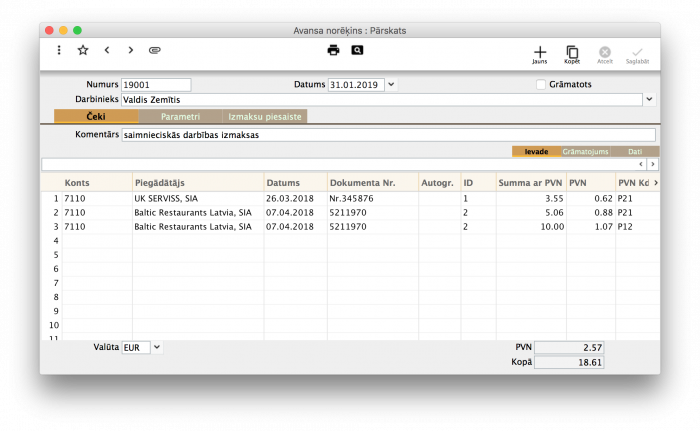Click the Numurs field
The image size is (700, 431).
(155, 85)
